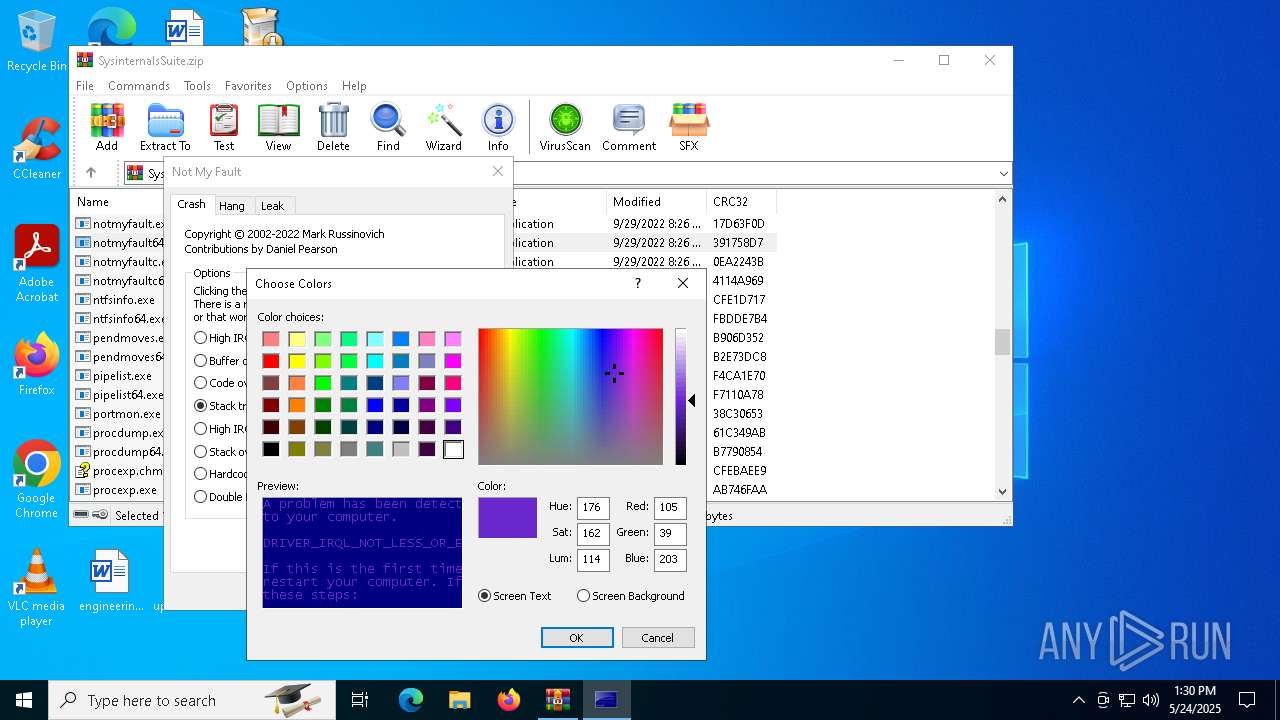This screenshot has width=1280, height=720.
Task: Open Adobe Acrobat desktop shortcut
Action: [x=36, y=263]
